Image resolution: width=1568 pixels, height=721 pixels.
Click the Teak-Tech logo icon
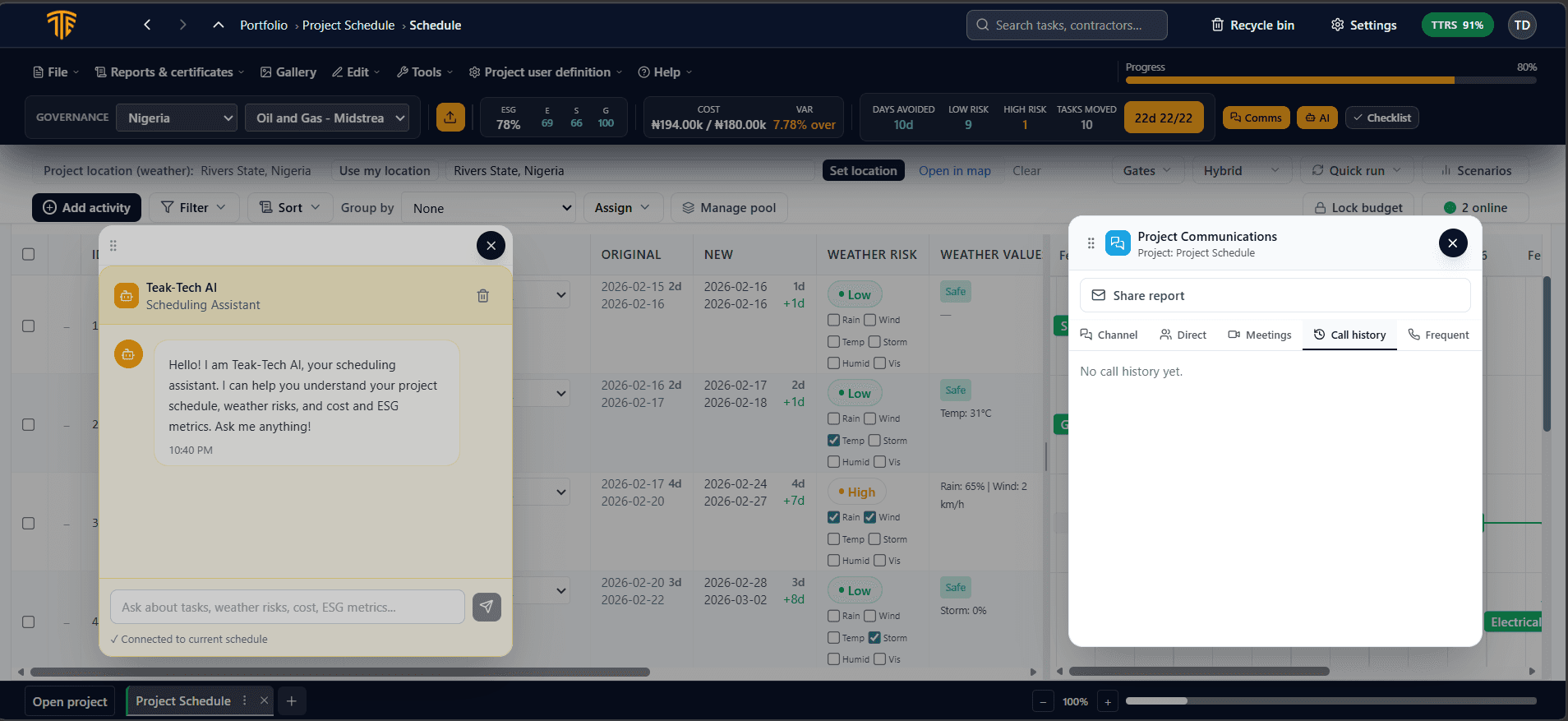pos(62,25)
